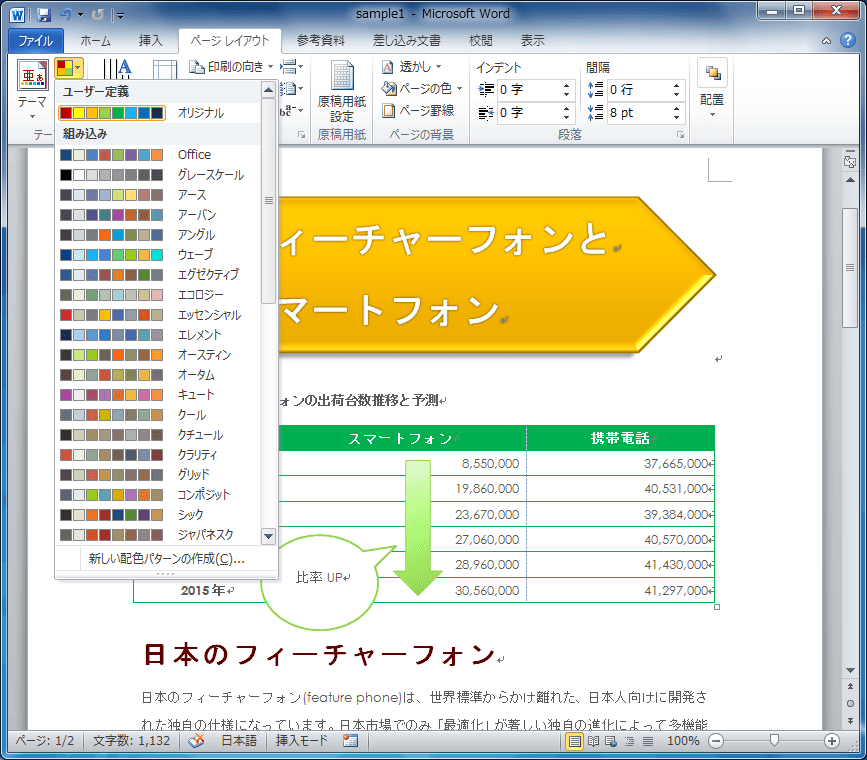Switch to 差し込み文書 tab
This screenshot has height=760, width=867.
[407, 40]
